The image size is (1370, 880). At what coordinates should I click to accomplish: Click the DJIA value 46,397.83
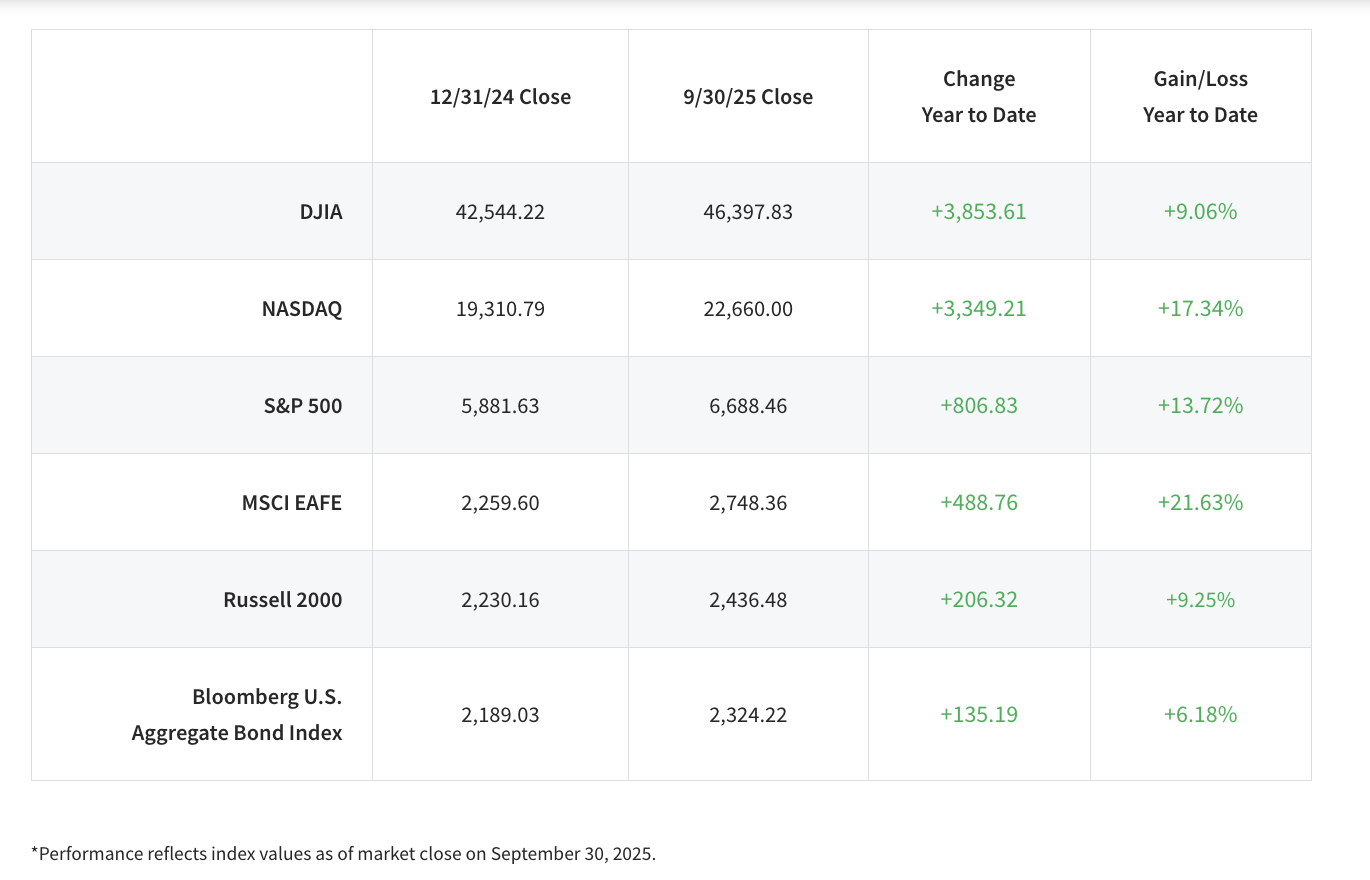pos(748,212)
